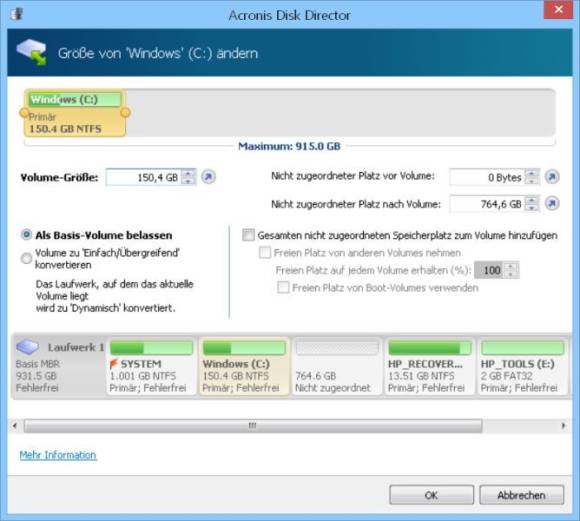Check 'Freien Platz von Boot-Volumes verwenden'
This screenshot has height=521, width=580.
(283, 288)
